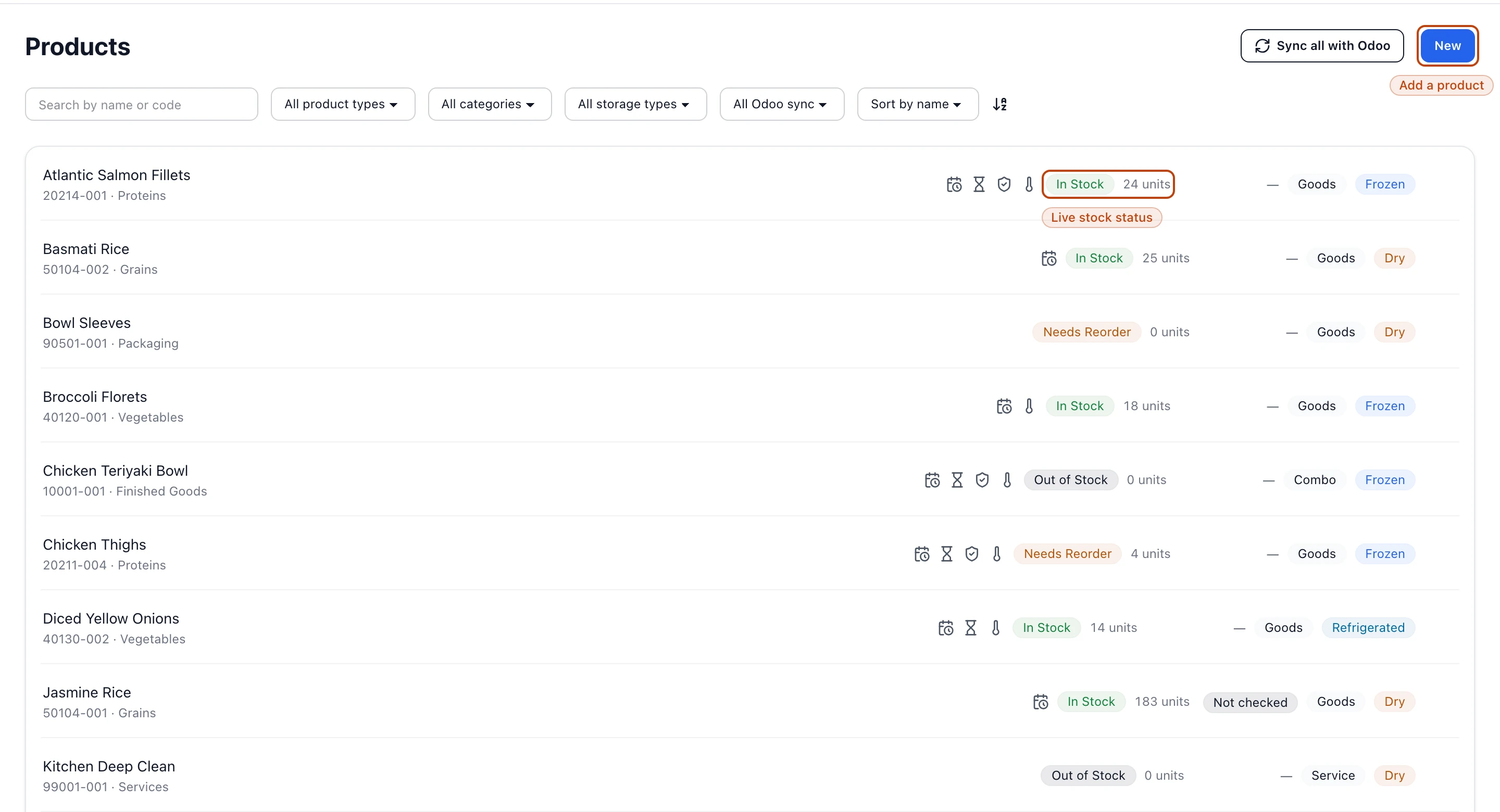
Task: Click the Not checked badge on Jasmine Rice
Action: tap(1250, 703)
